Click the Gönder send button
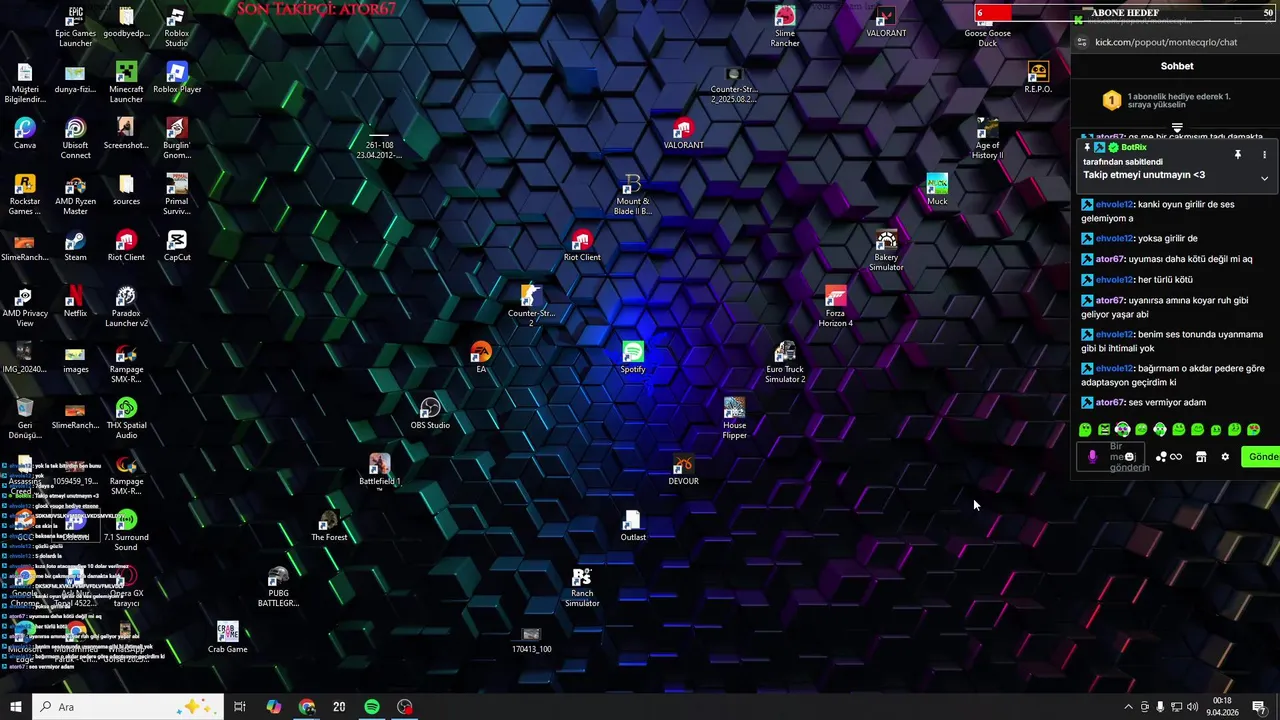The height and width of the screenshot is (720, 1280). (1261, 456)
